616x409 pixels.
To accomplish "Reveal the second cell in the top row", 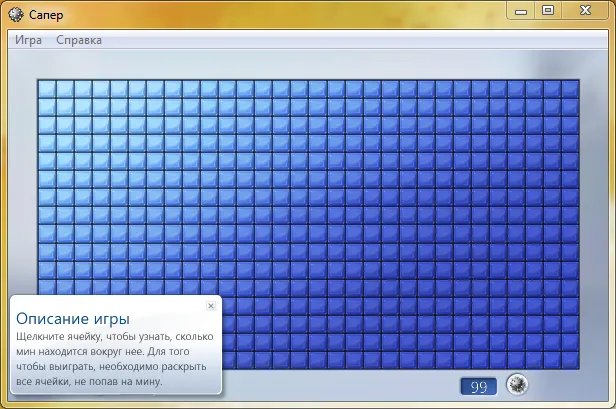I will (65, 89).
